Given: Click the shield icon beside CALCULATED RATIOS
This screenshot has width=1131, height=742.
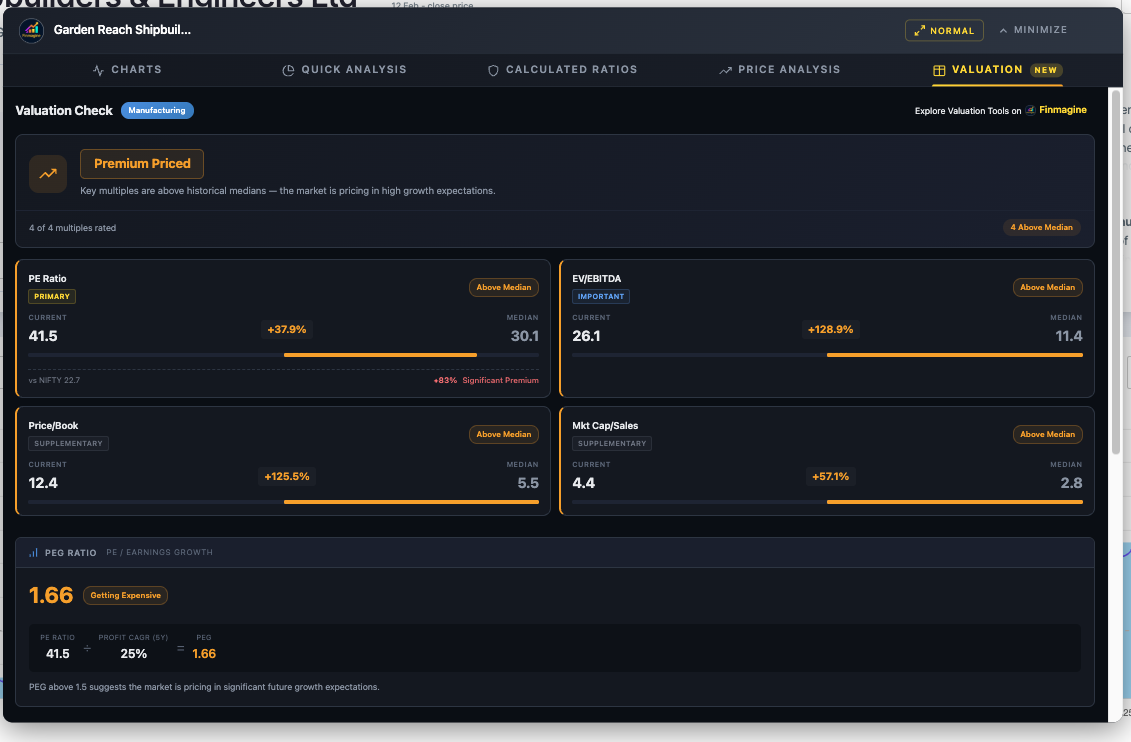Looking at the screenshot, I should pos(493,70).
